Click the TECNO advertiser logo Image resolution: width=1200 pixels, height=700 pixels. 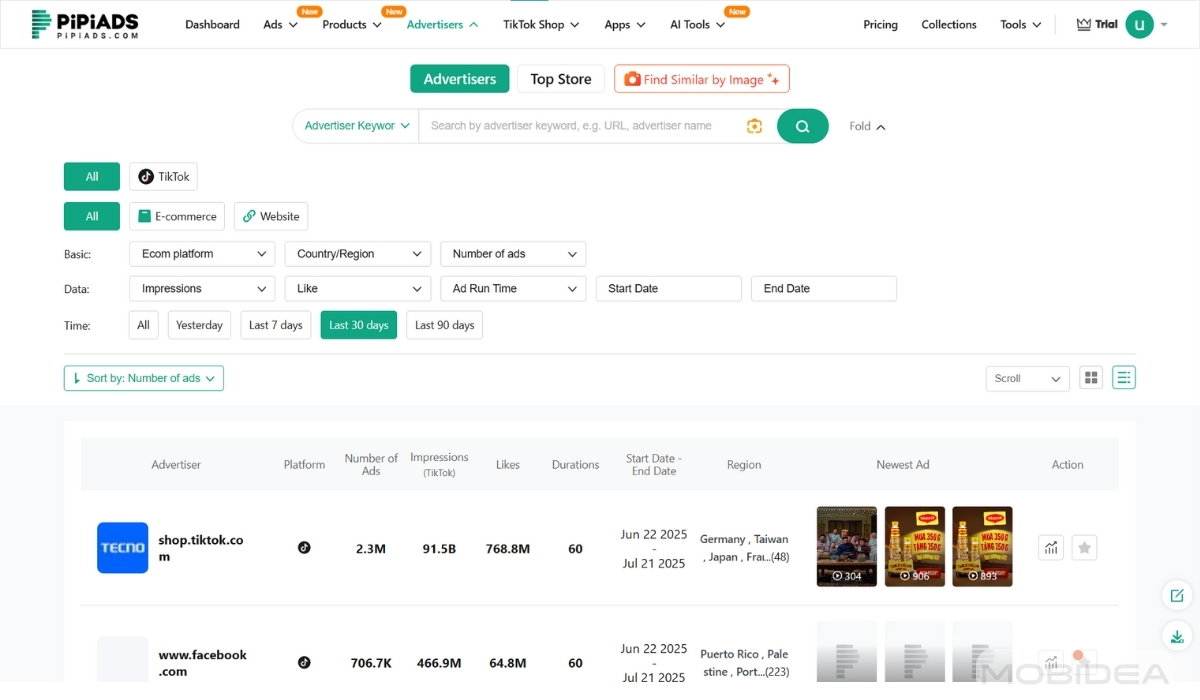122,548
